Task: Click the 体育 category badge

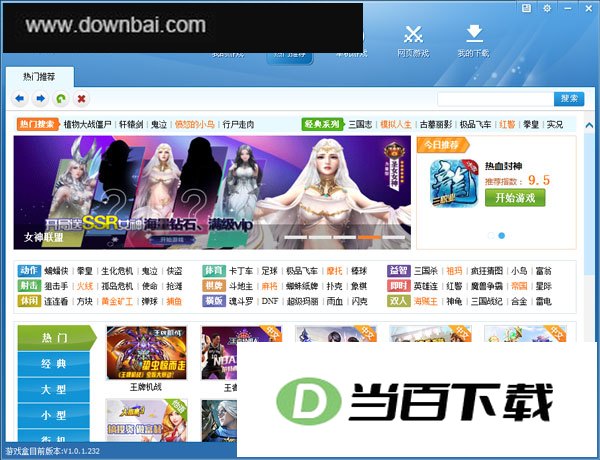Action: click(x=214, y=271)
